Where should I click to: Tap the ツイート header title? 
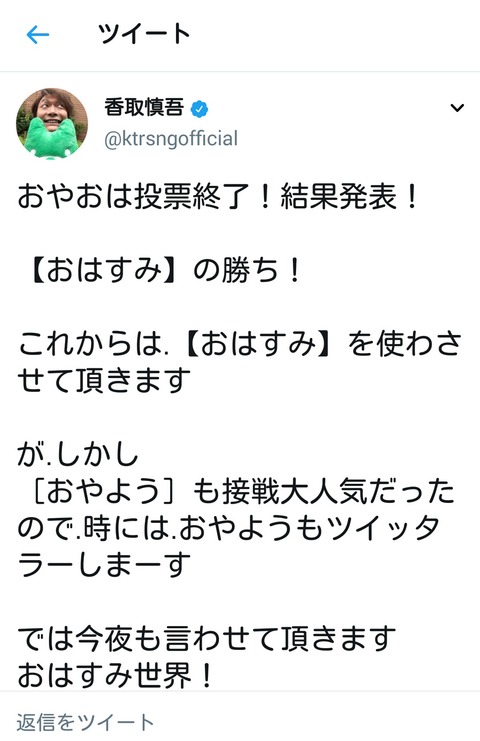144,34
